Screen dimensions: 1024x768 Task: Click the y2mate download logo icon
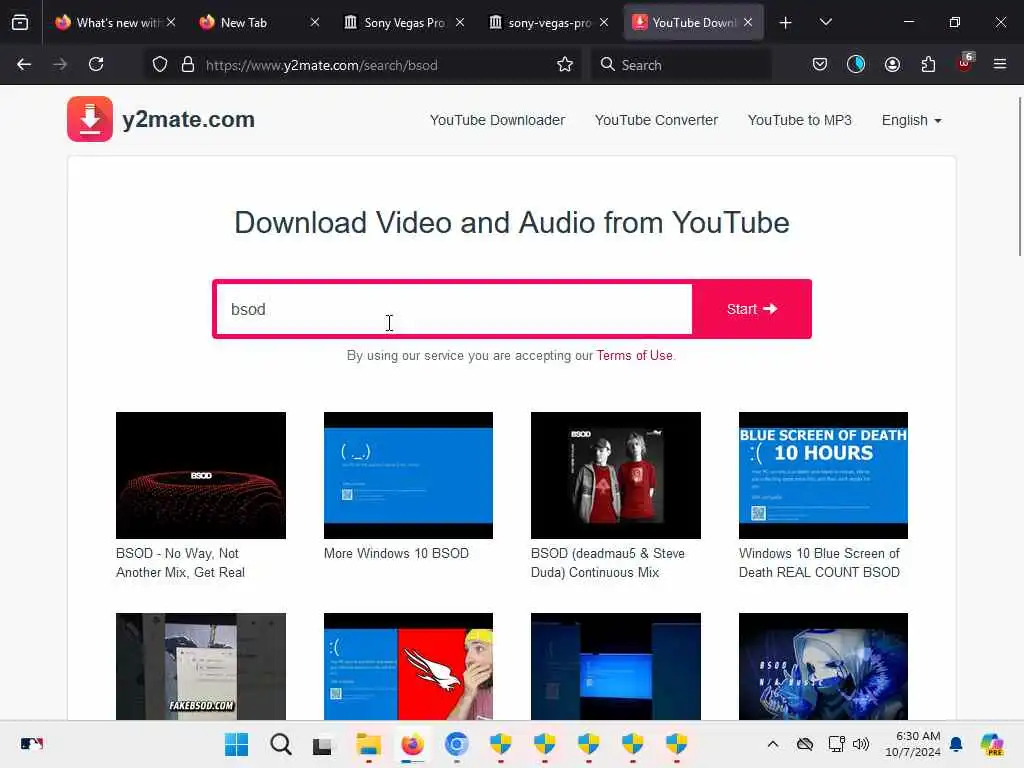[x=89, y=119]
